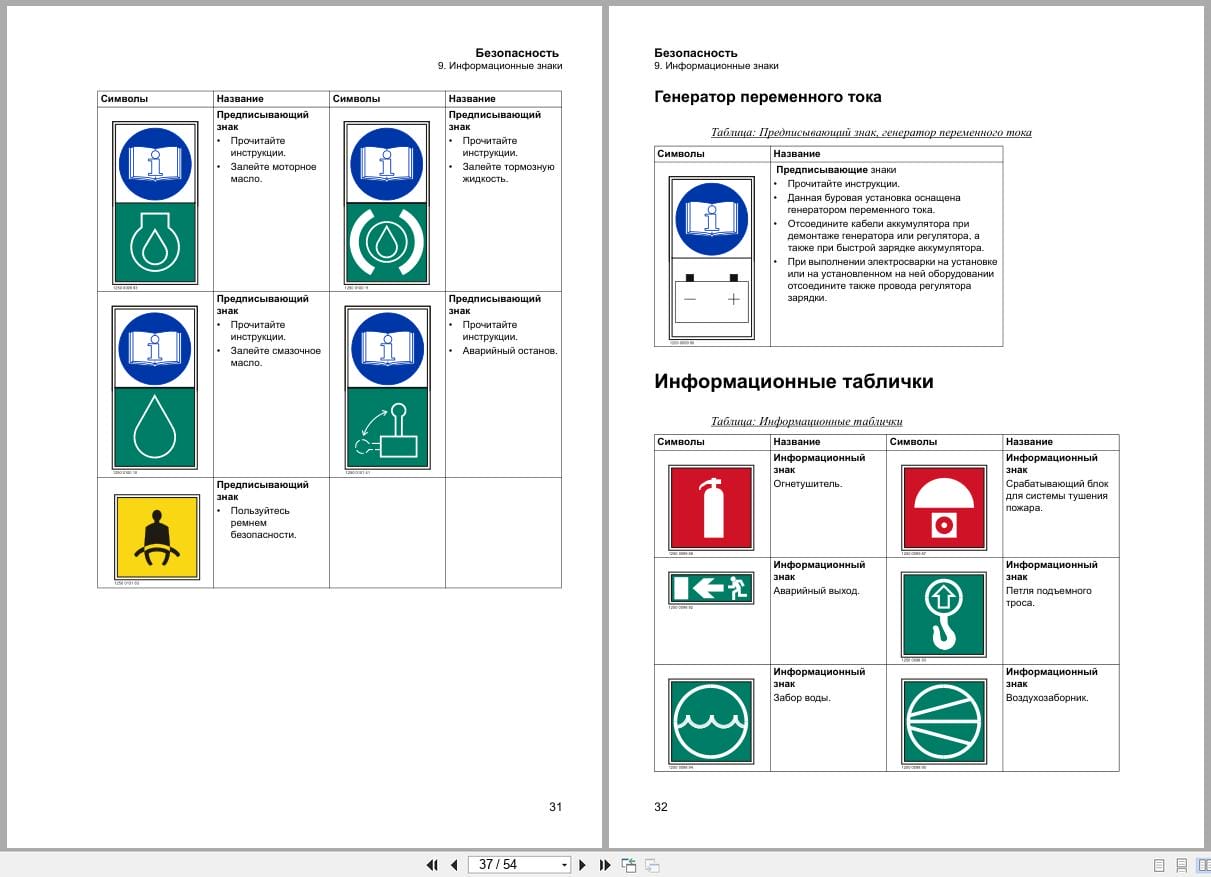Click the text 'Воздухозаборник.'
The image size is (1211, 877).
point(1047,697)
